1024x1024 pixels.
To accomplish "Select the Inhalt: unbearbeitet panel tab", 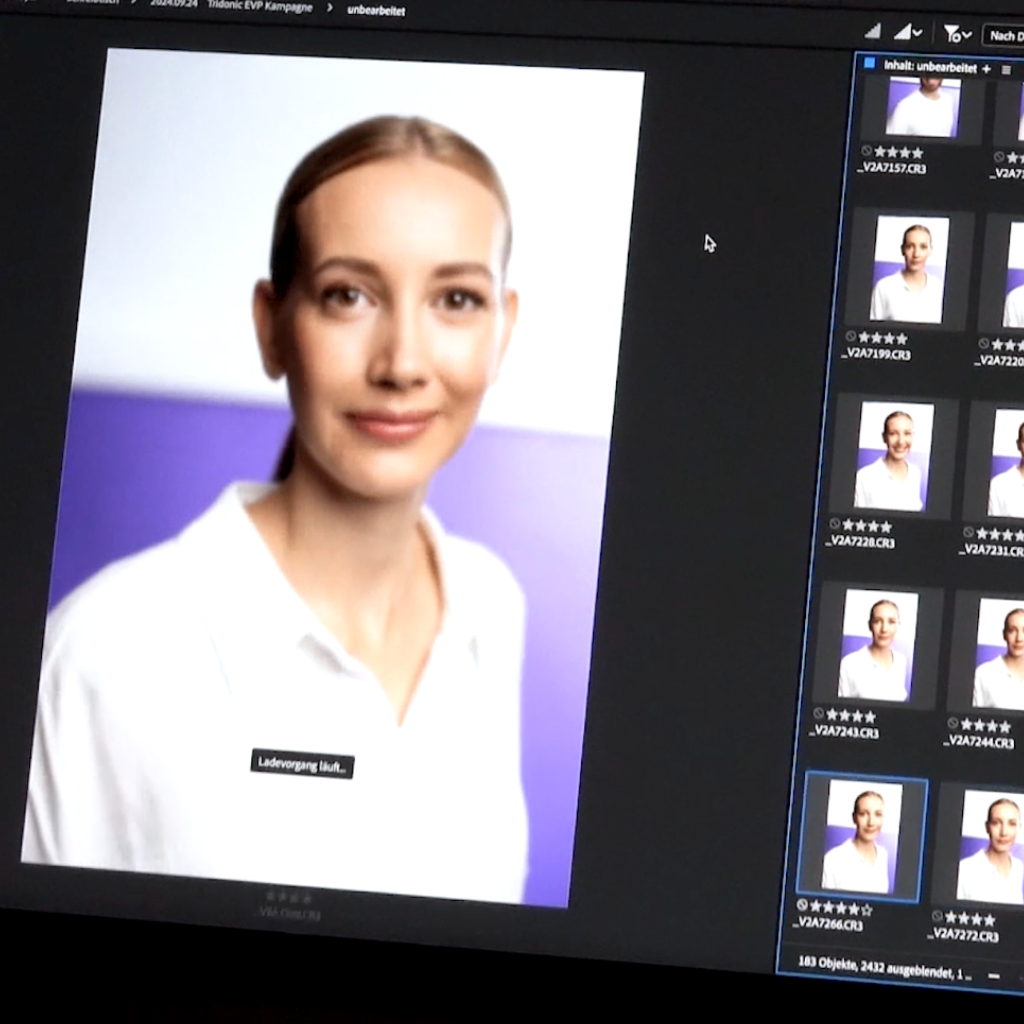I will click(930, 63).
